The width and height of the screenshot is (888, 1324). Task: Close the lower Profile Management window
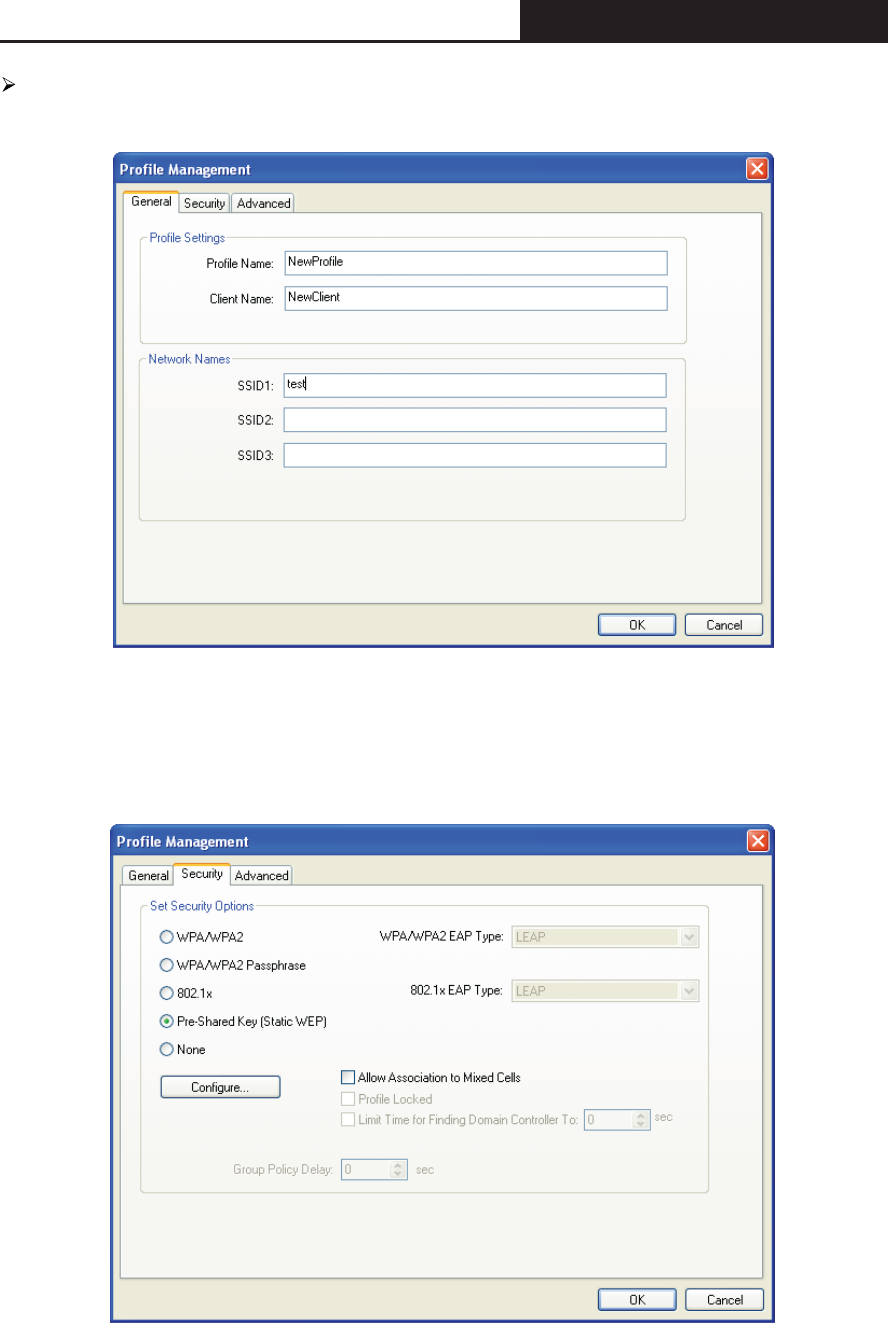758,841
